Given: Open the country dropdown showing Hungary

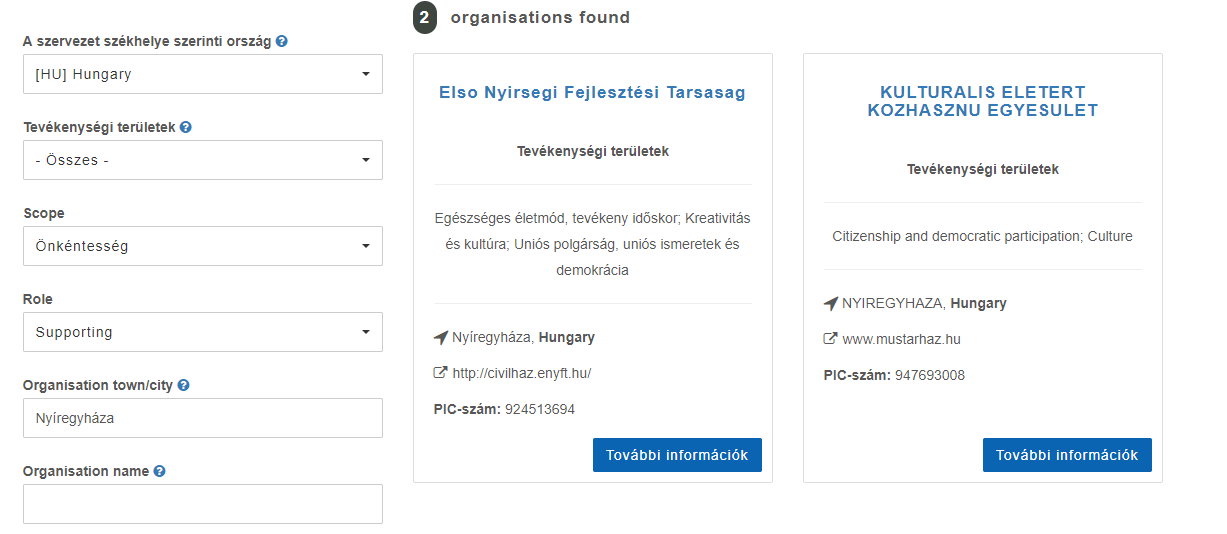Looking at the screenshot, I should click(202, 74).
